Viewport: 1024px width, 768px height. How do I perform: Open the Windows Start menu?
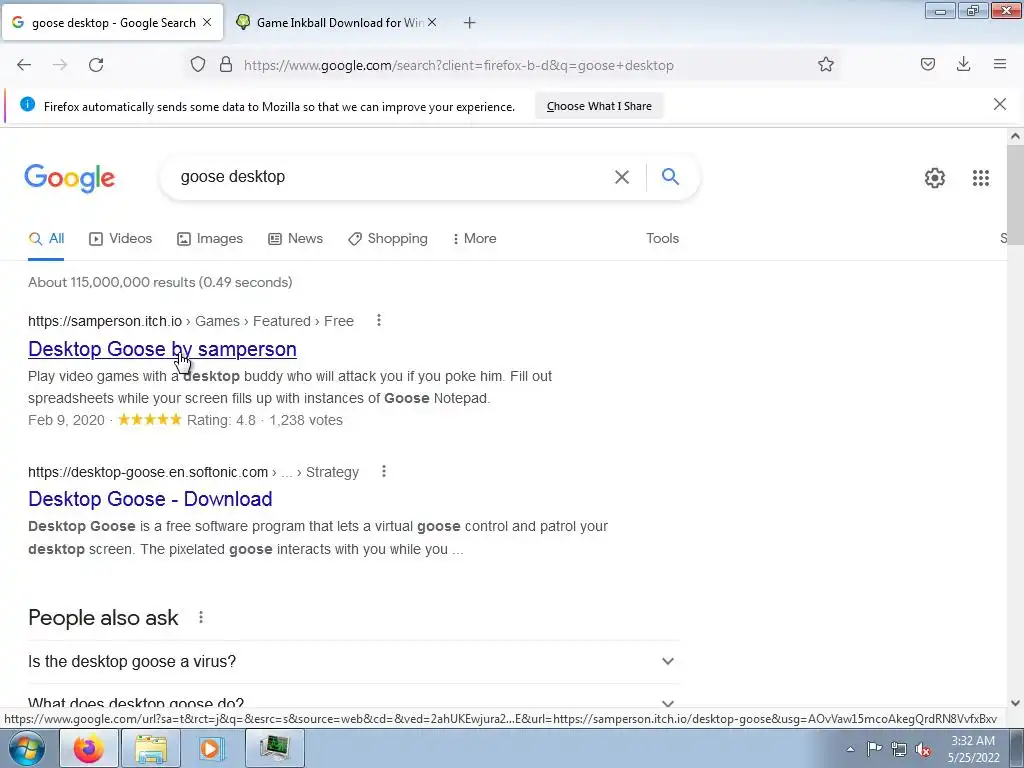pyautogui.click(x=26, y=748)
